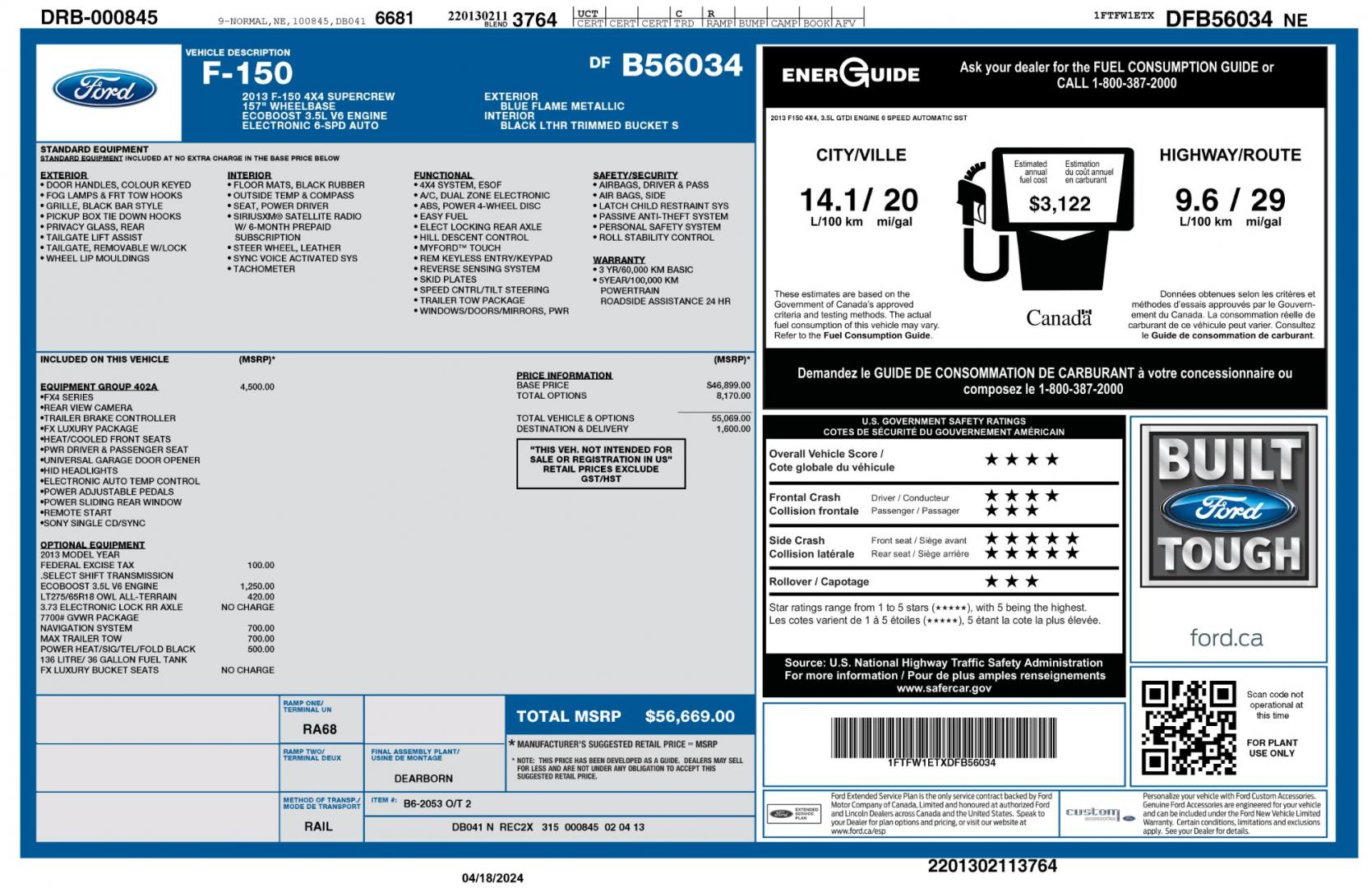Click the NO CHARGE entry for FX Luxury Bucket Seats

pos(247,670)
